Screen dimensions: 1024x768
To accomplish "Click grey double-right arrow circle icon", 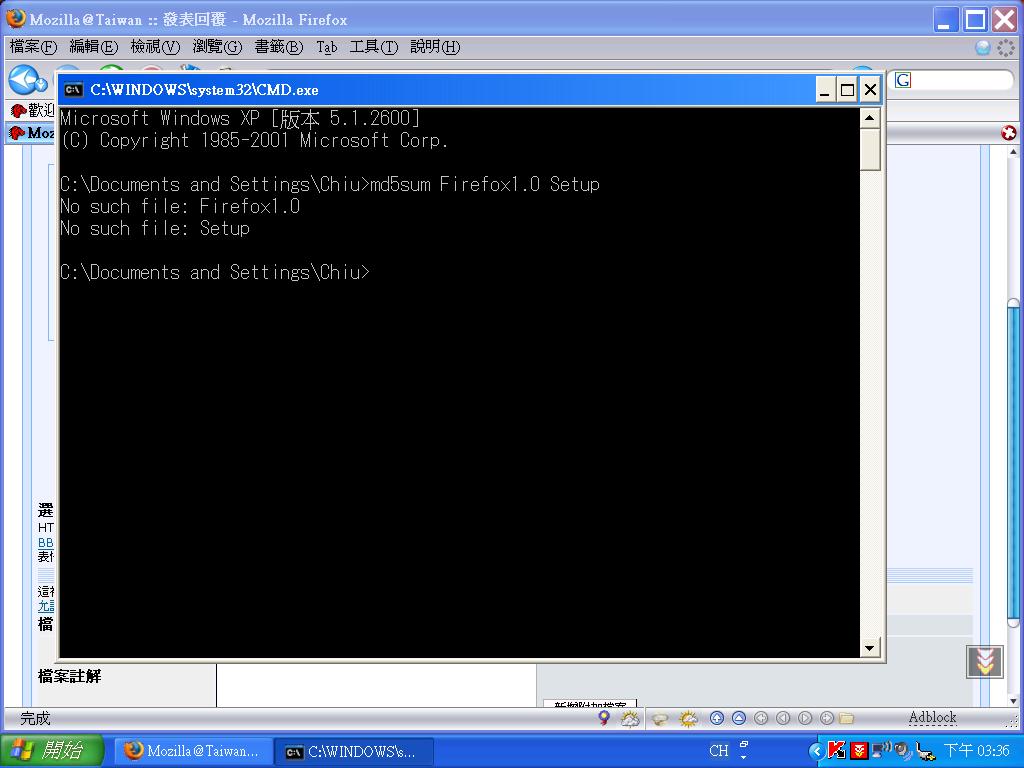I will 827,718.
